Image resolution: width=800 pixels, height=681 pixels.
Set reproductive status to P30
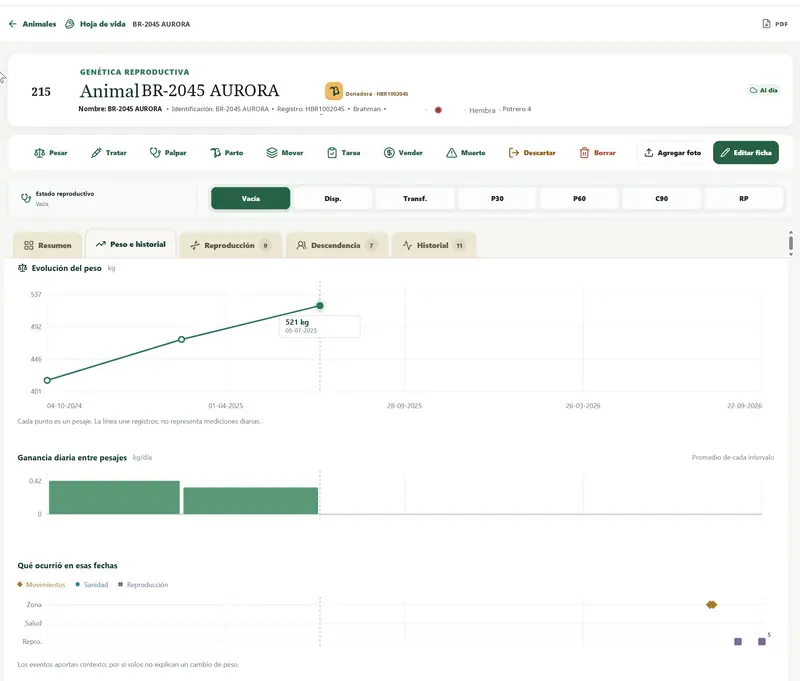point(497,198)
